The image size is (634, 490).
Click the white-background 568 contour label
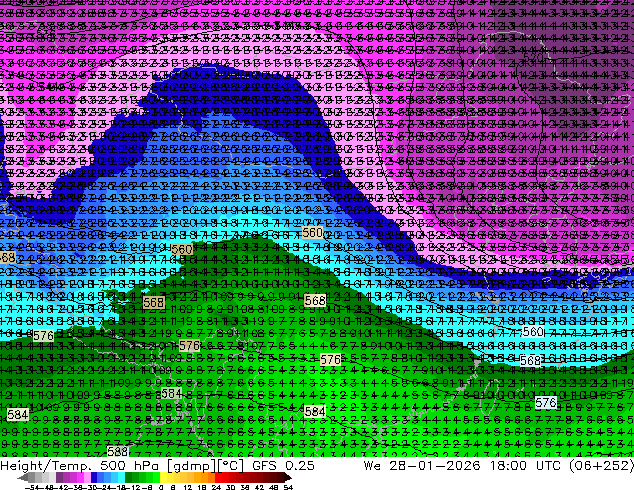[x=530, y=360]
